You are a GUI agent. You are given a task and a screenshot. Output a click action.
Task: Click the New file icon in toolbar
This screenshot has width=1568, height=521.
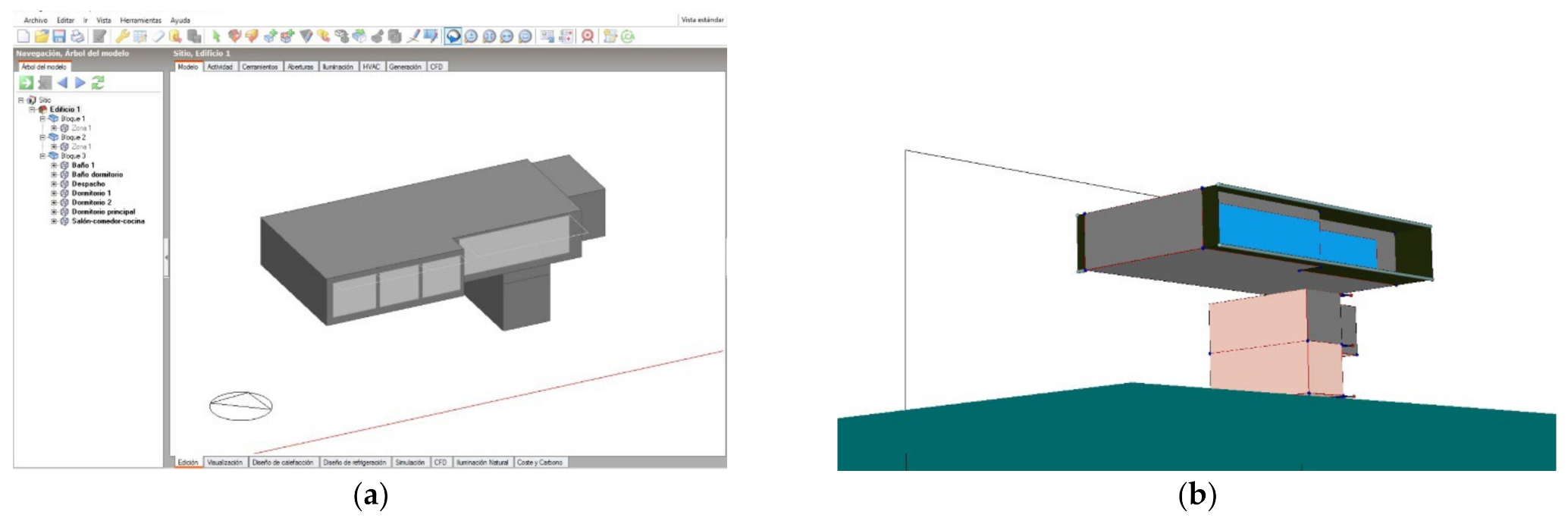(x=24, y=36)
